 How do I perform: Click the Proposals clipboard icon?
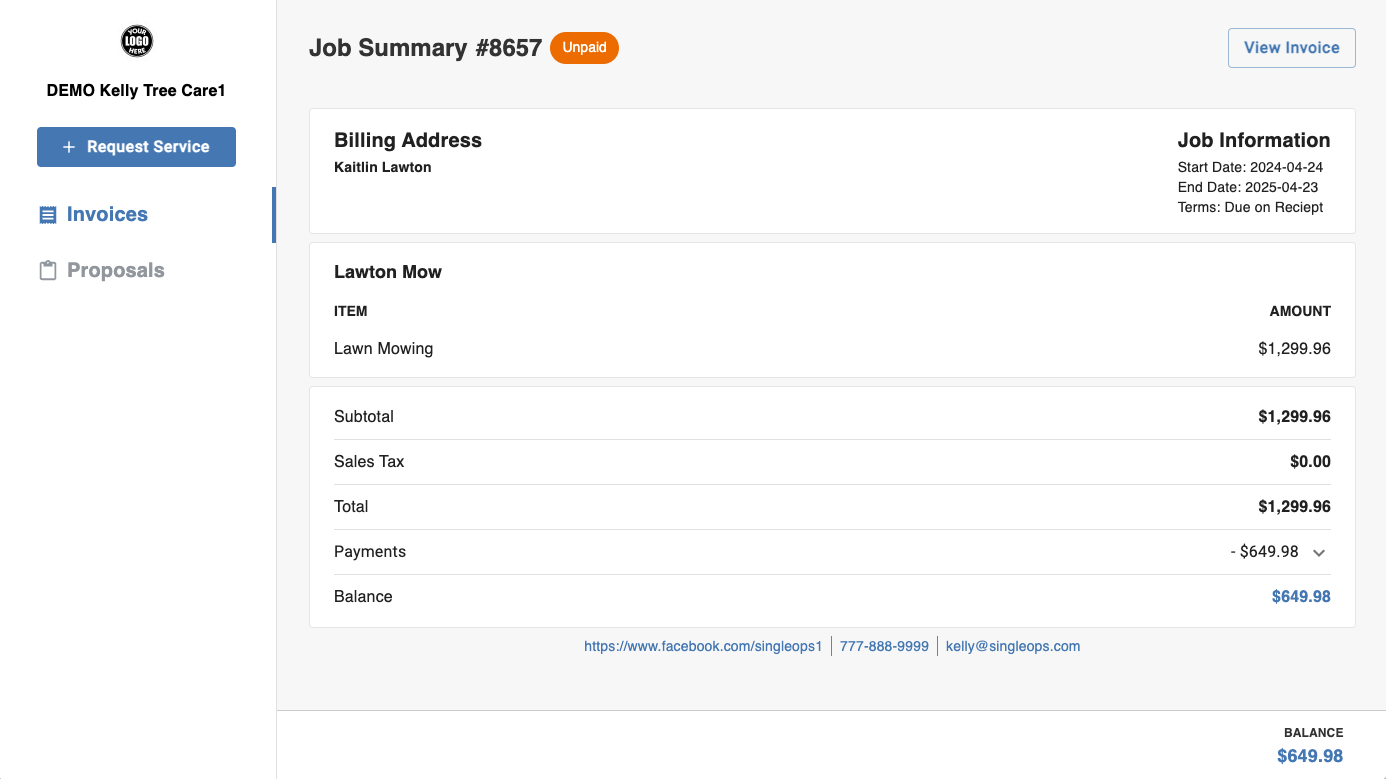pos(47,271)
